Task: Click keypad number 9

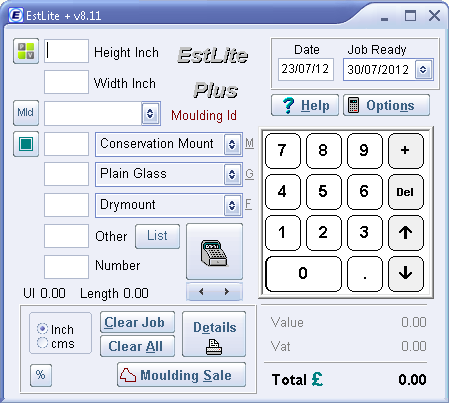Action: (365, 150)
